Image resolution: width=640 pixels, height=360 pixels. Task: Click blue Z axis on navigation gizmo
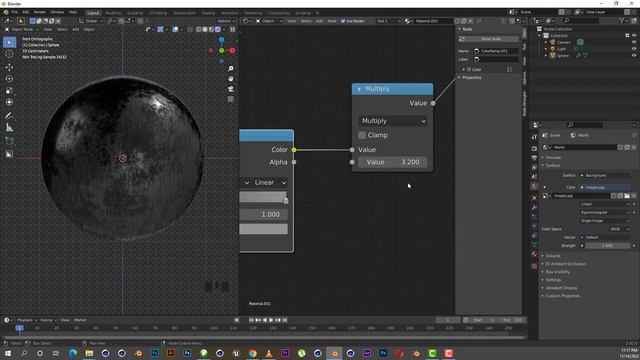pyautogui.click(x=222, y=40)
